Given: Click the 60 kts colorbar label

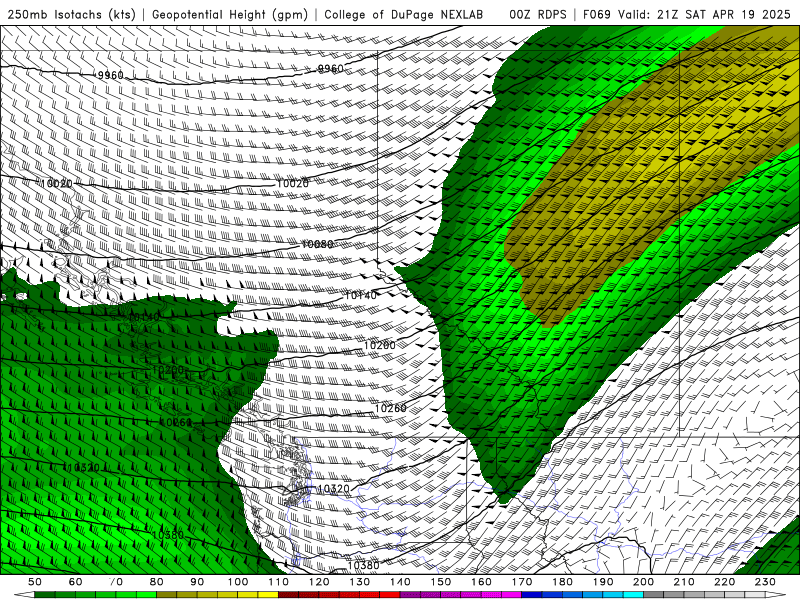Looking at the screenshot, I should coord(75,582).
